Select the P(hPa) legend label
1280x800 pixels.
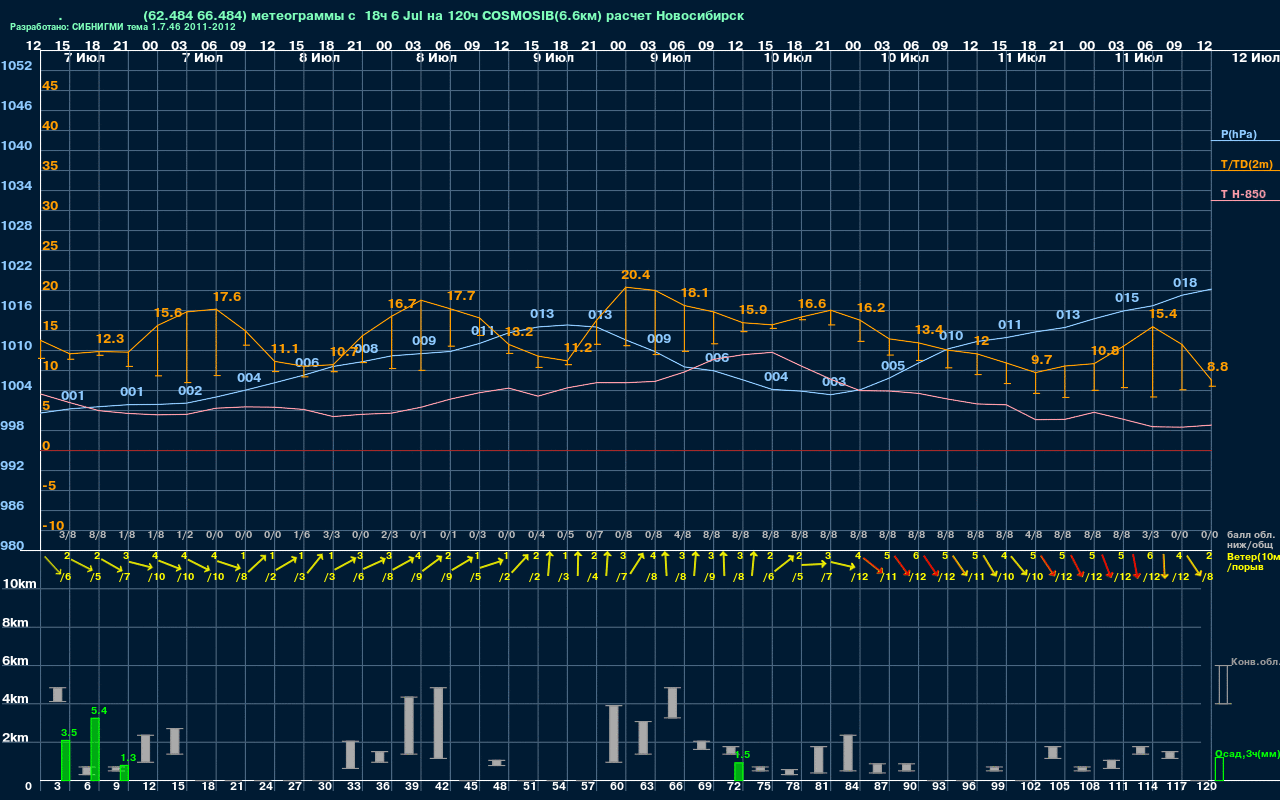pos(1239,134)
